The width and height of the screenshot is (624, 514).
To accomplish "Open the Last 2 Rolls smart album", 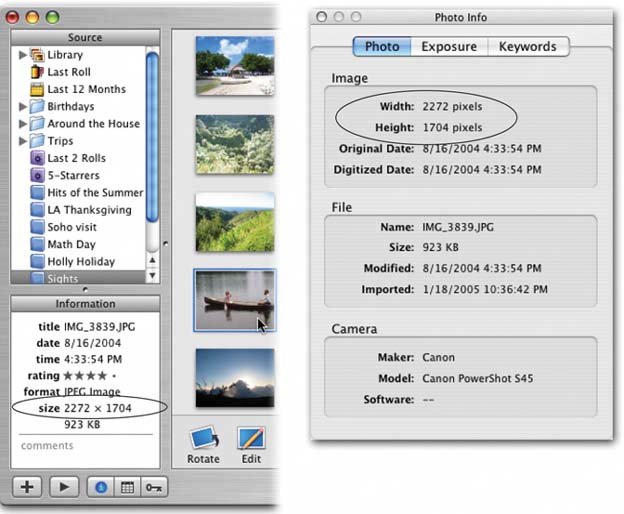I will (x=38, y=158).
